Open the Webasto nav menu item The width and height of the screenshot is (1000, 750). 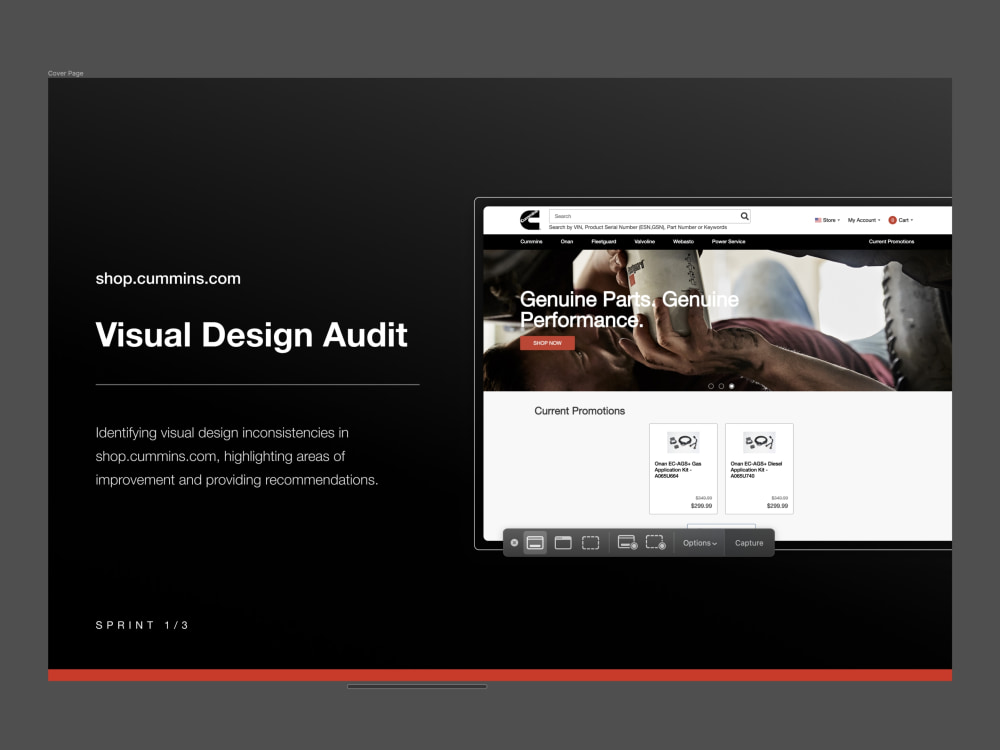tap(683, 242)
